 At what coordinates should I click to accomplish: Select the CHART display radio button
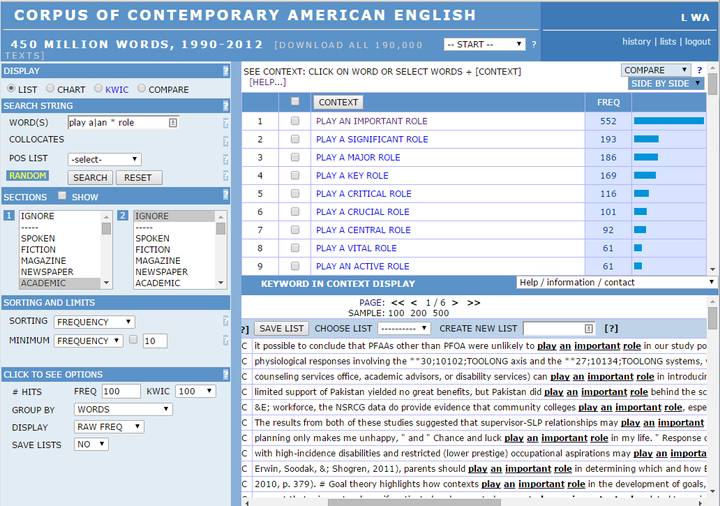[x=50, y=88]
